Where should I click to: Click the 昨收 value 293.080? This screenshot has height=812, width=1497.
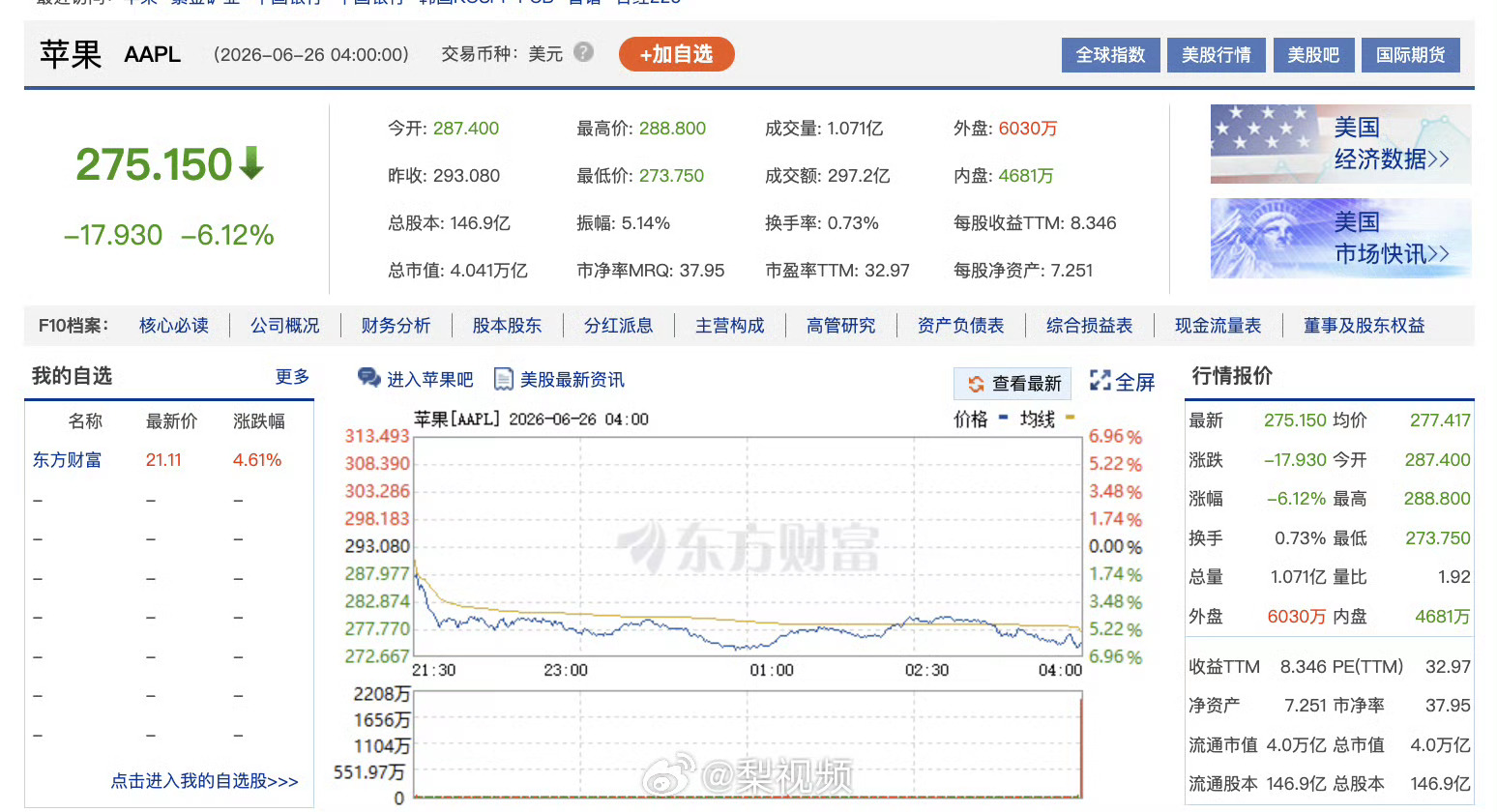click(x=466, y=176)
